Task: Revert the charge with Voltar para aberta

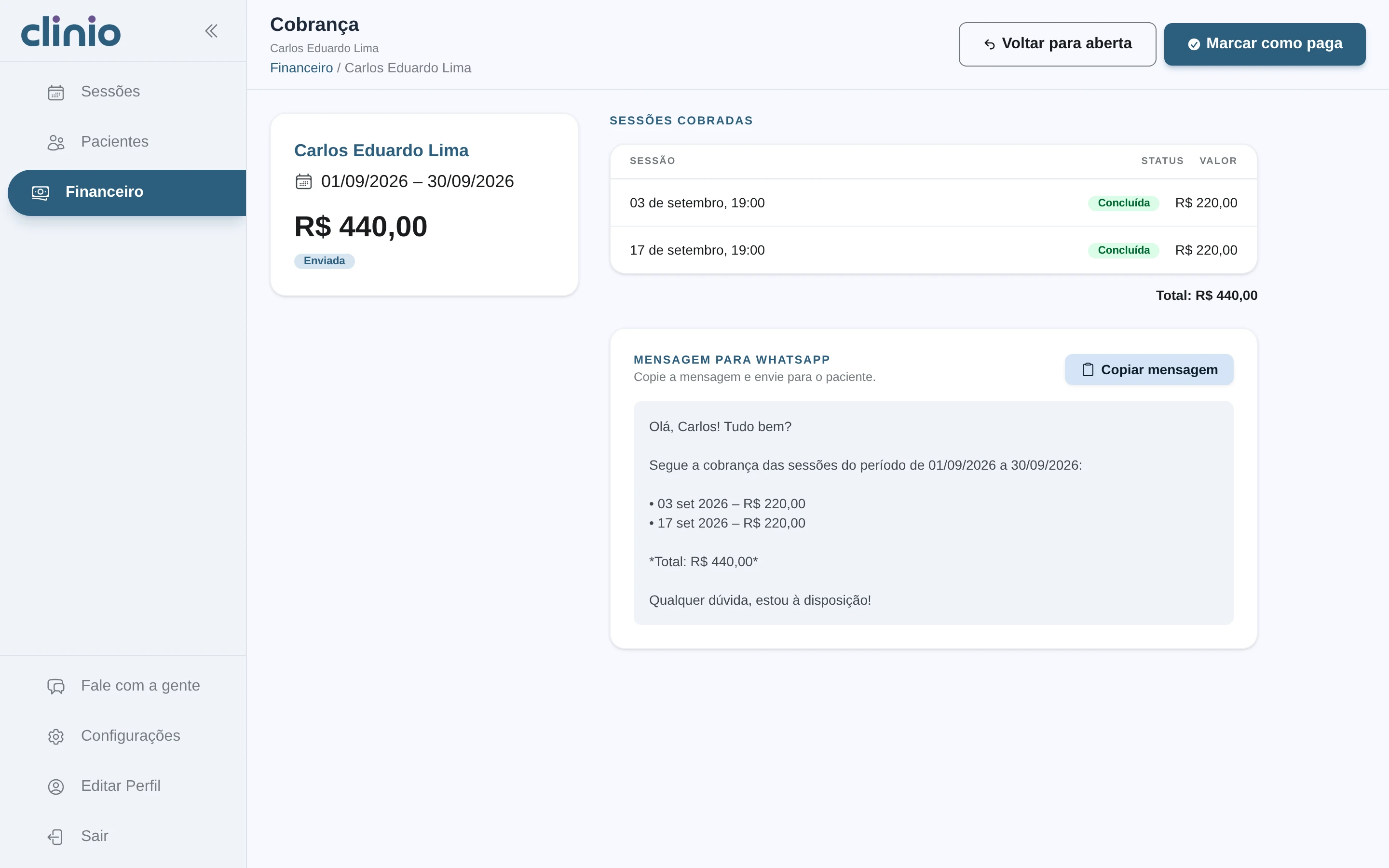Action: pos(1057,44)
